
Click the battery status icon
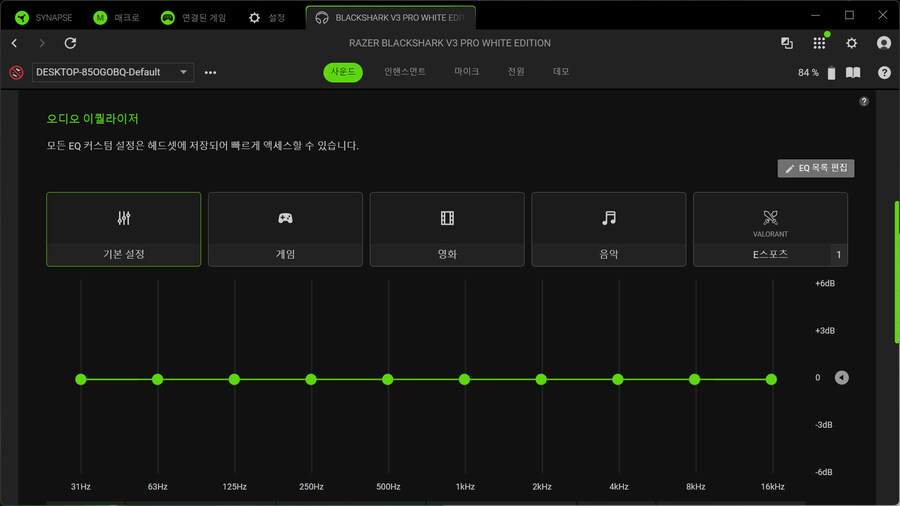click(831, 73)
